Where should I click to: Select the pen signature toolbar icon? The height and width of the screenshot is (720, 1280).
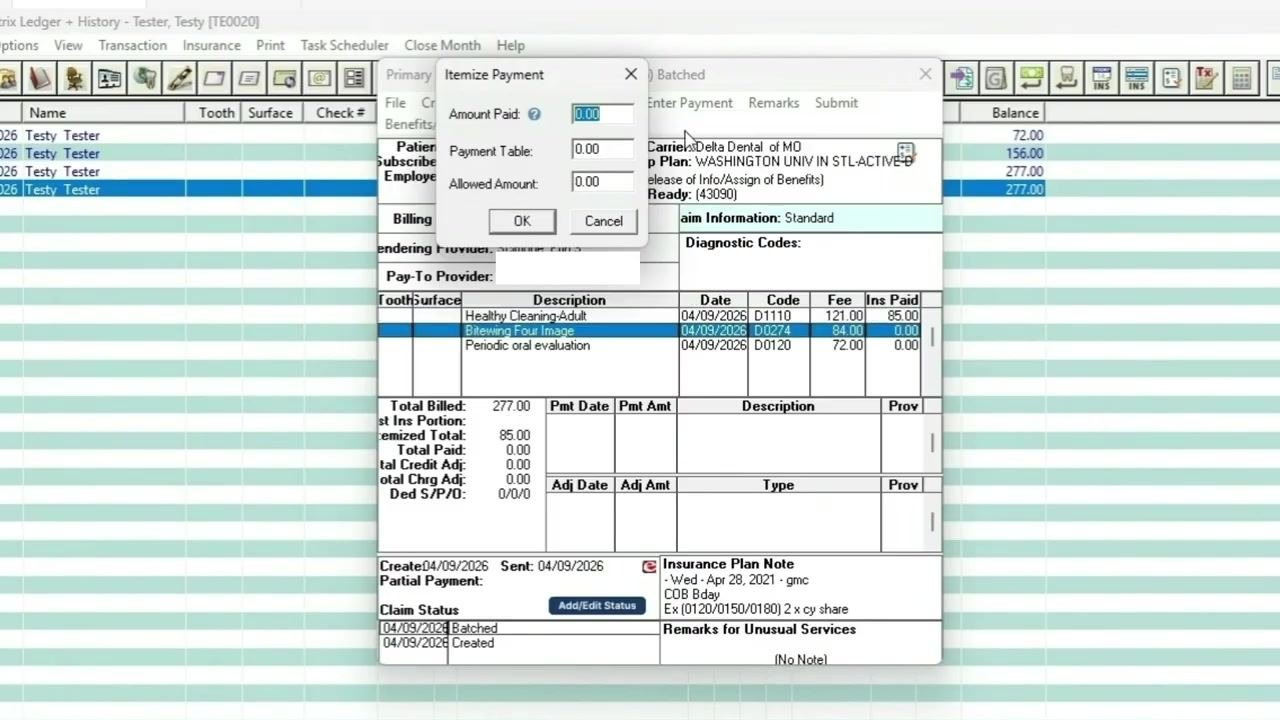coord(180,77)
